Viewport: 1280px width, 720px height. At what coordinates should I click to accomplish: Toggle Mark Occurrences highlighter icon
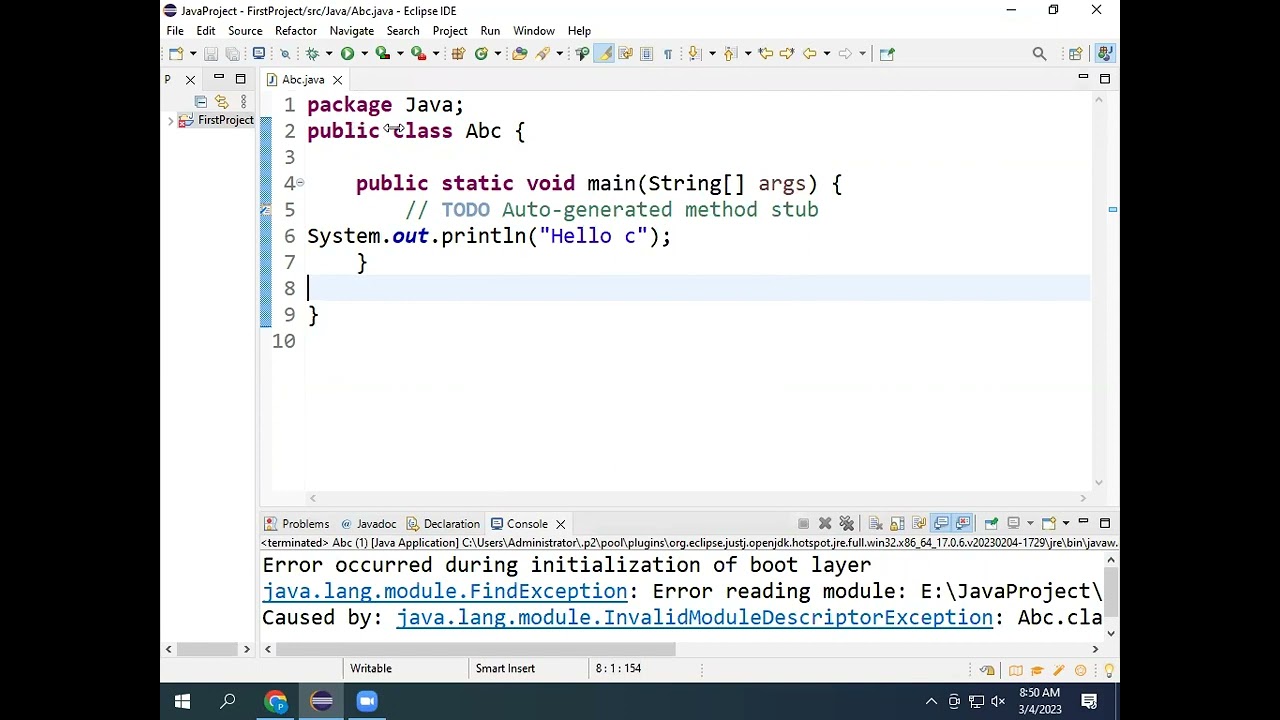(604, 54)
